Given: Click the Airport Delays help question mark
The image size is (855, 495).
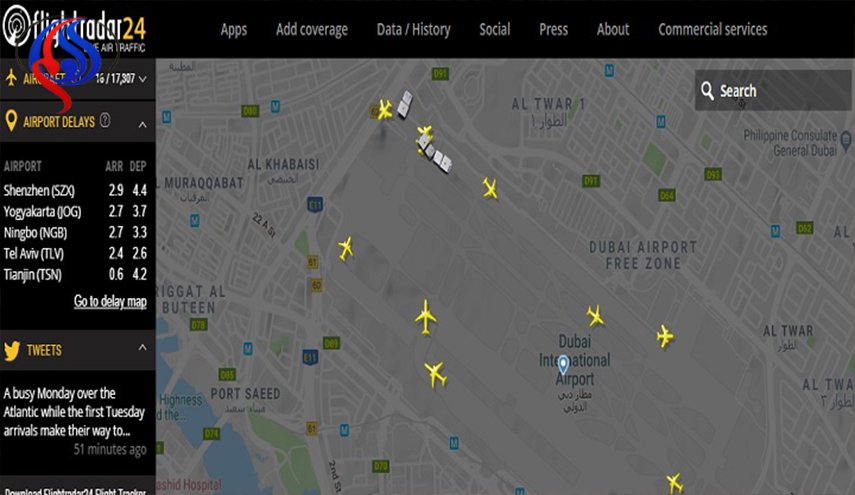Looking at the screenshot, I should [x=105, y=120].
